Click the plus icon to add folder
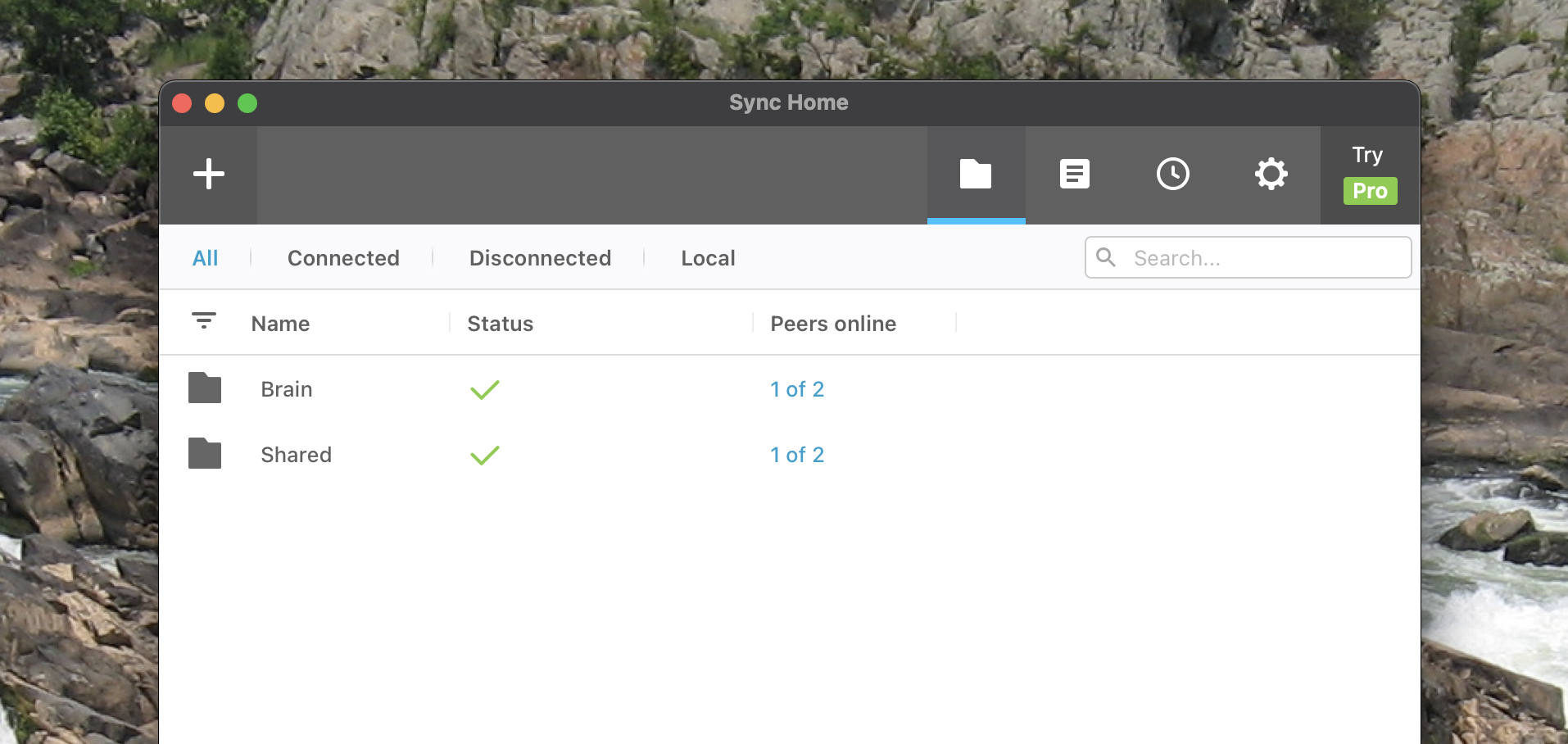Viewport: 1568px width, 744px height. [208, 174]
